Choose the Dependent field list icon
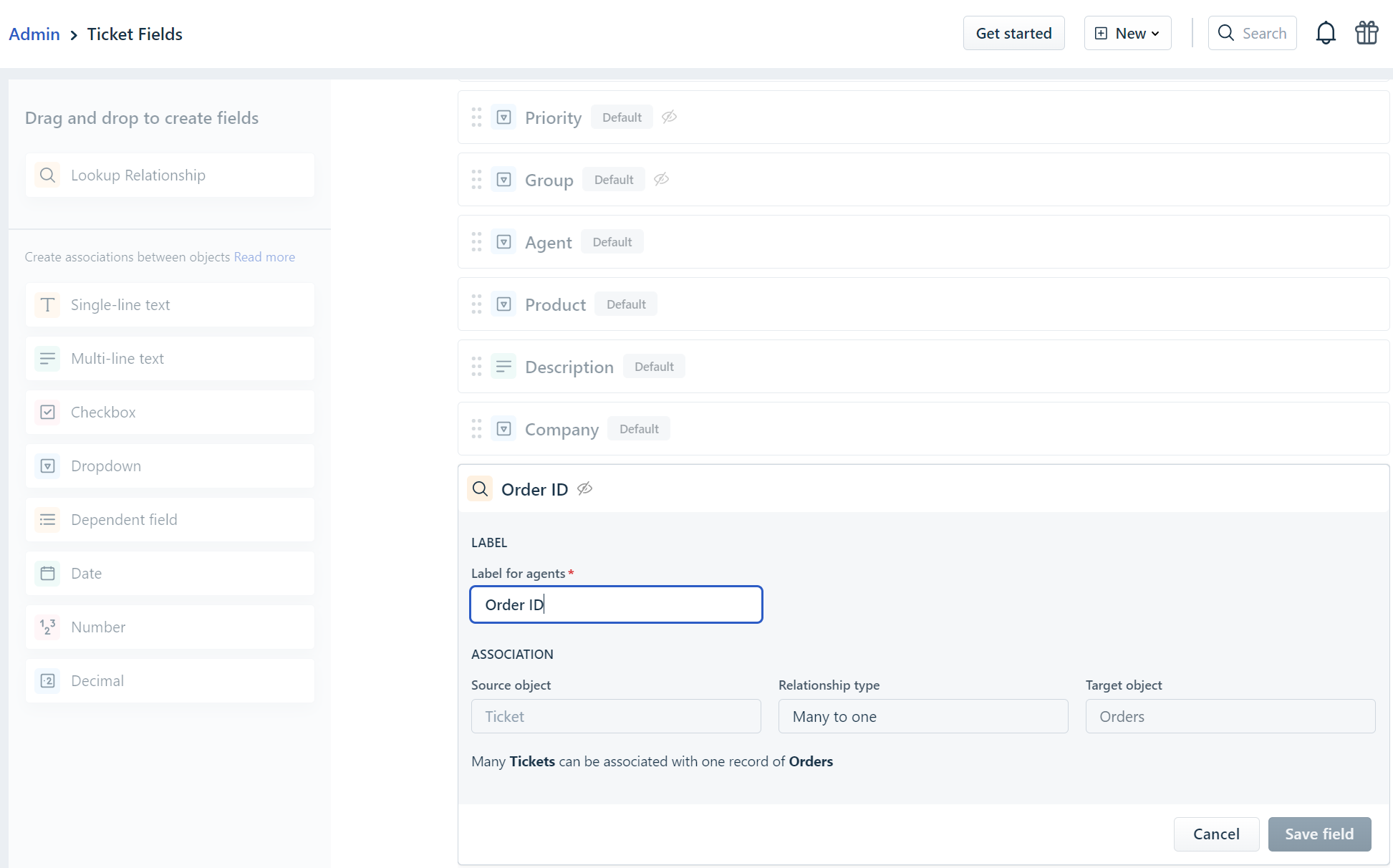Image resolution: width=1393 pixels, height=868 pixels. pyautogui.click(x=47, y=520)
